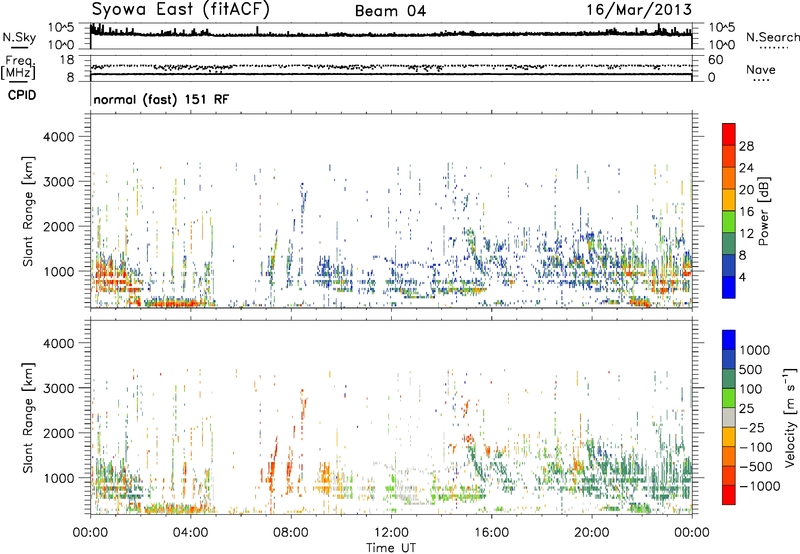Click the "4" power color bar label
The width and height of the screenshot is (800, 554).
pos(742,278)
